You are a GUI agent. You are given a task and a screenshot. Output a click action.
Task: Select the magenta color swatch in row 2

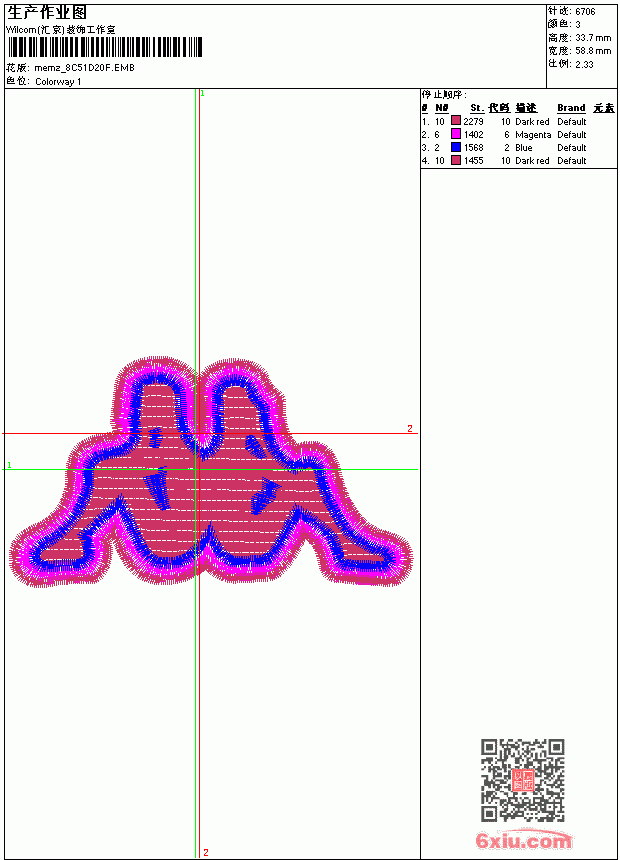click(455, 134)
